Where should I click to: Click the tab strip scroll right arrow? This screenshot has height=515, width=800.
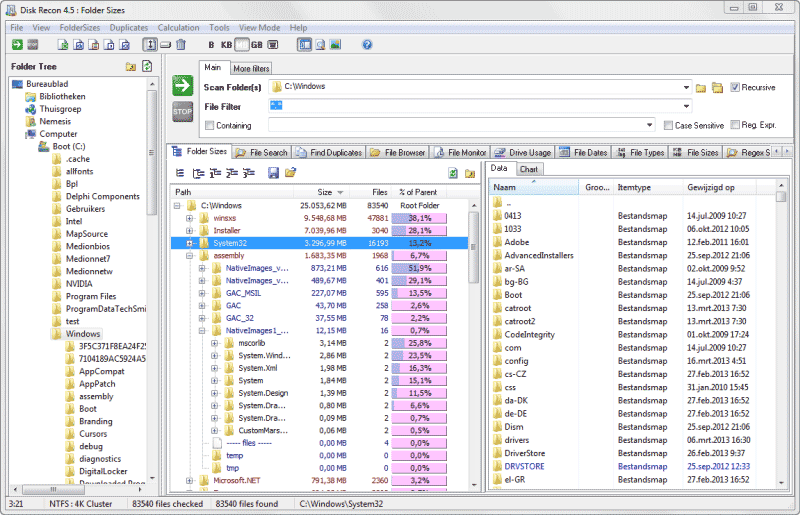point(786,152)
